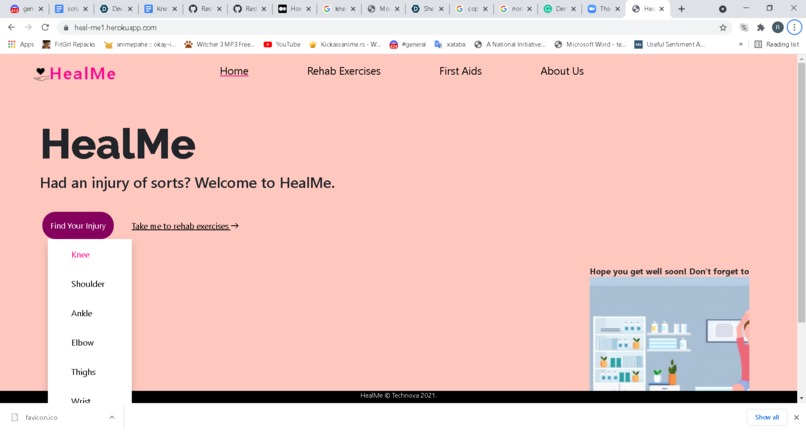The image size is (806, 432).
Task: Select Shoulder from injury list
Action: tap(88, 284)
